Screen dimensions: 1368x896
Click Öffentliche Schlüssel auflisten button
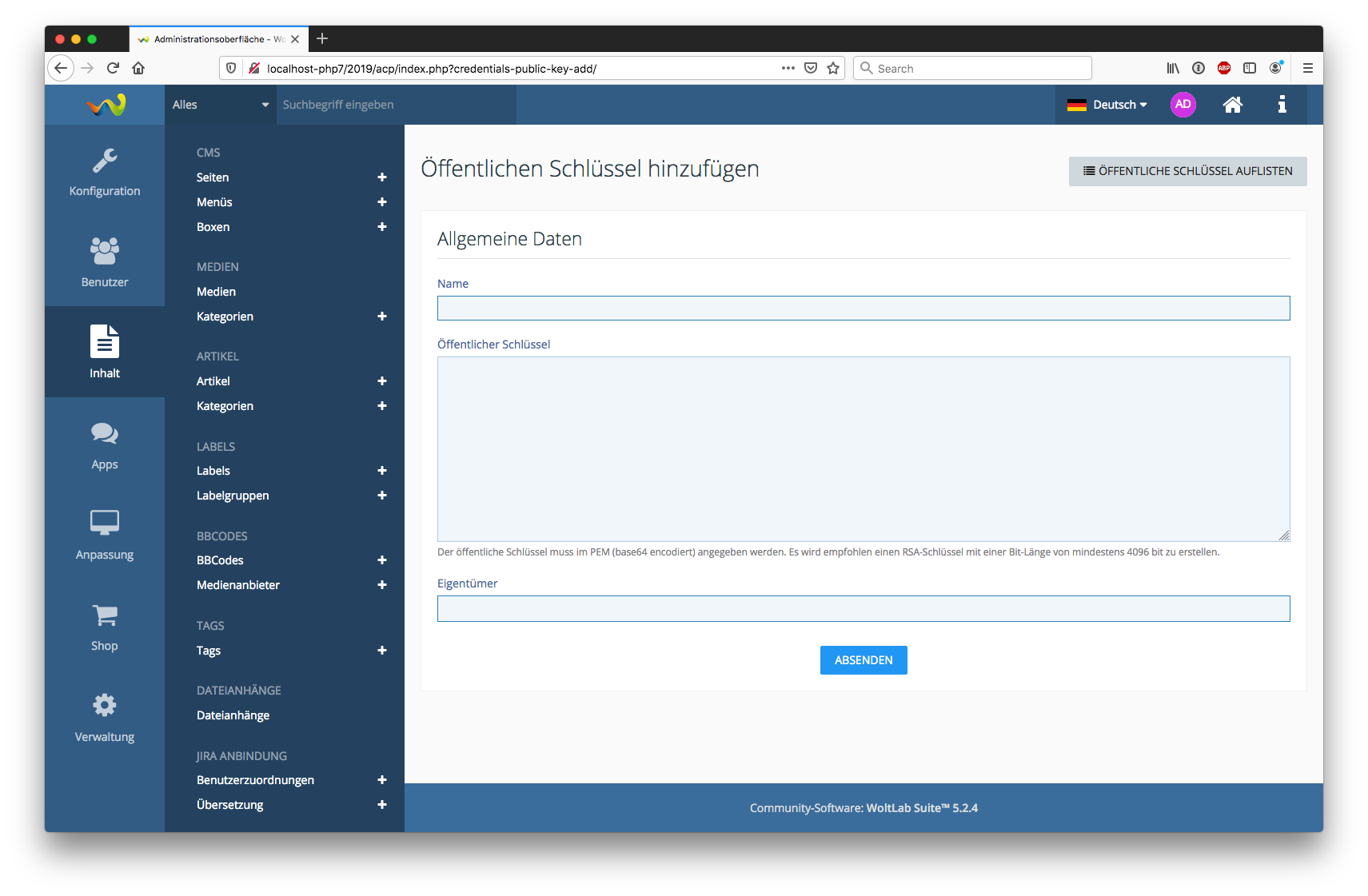[1187, 171]
